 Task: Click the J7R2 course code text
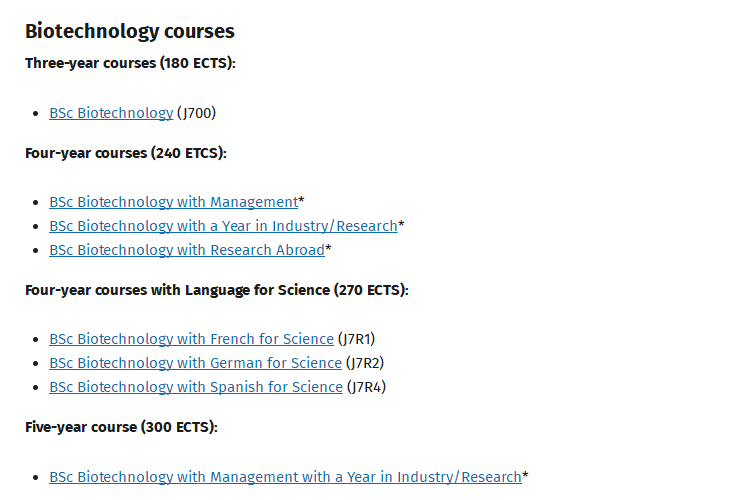[365, 363]
